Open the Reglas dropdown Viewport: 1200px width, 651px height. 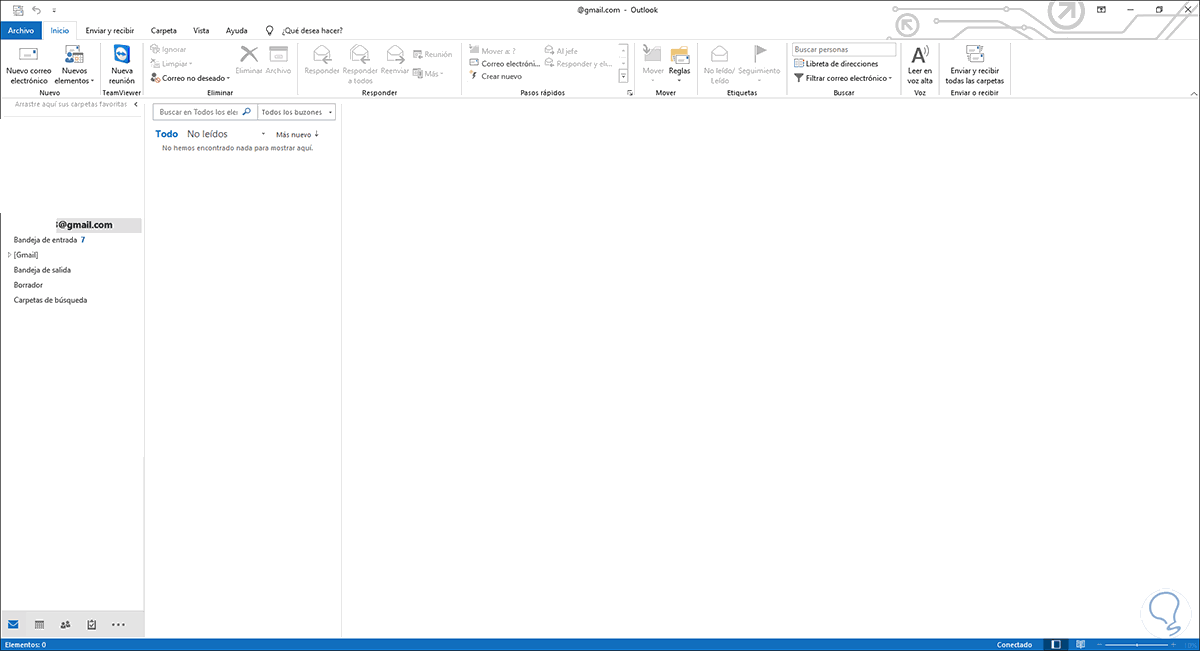(x=680, y=65)
